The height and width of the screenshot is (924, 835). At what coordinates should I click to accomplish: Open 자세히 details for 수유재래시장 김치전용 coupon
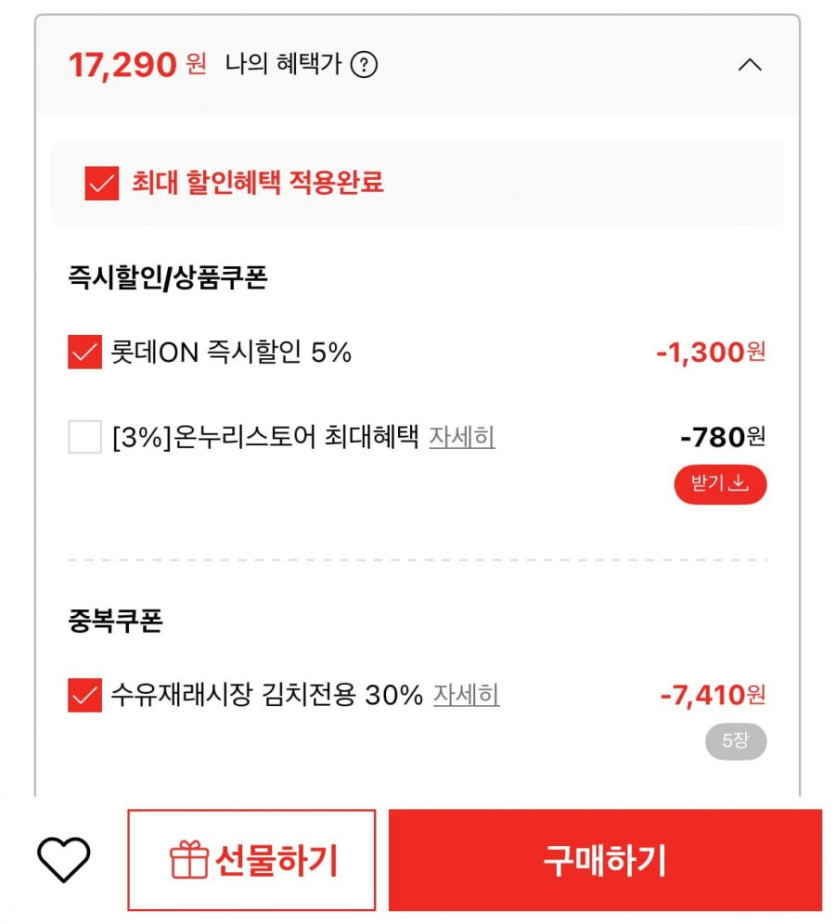point(466,695)
